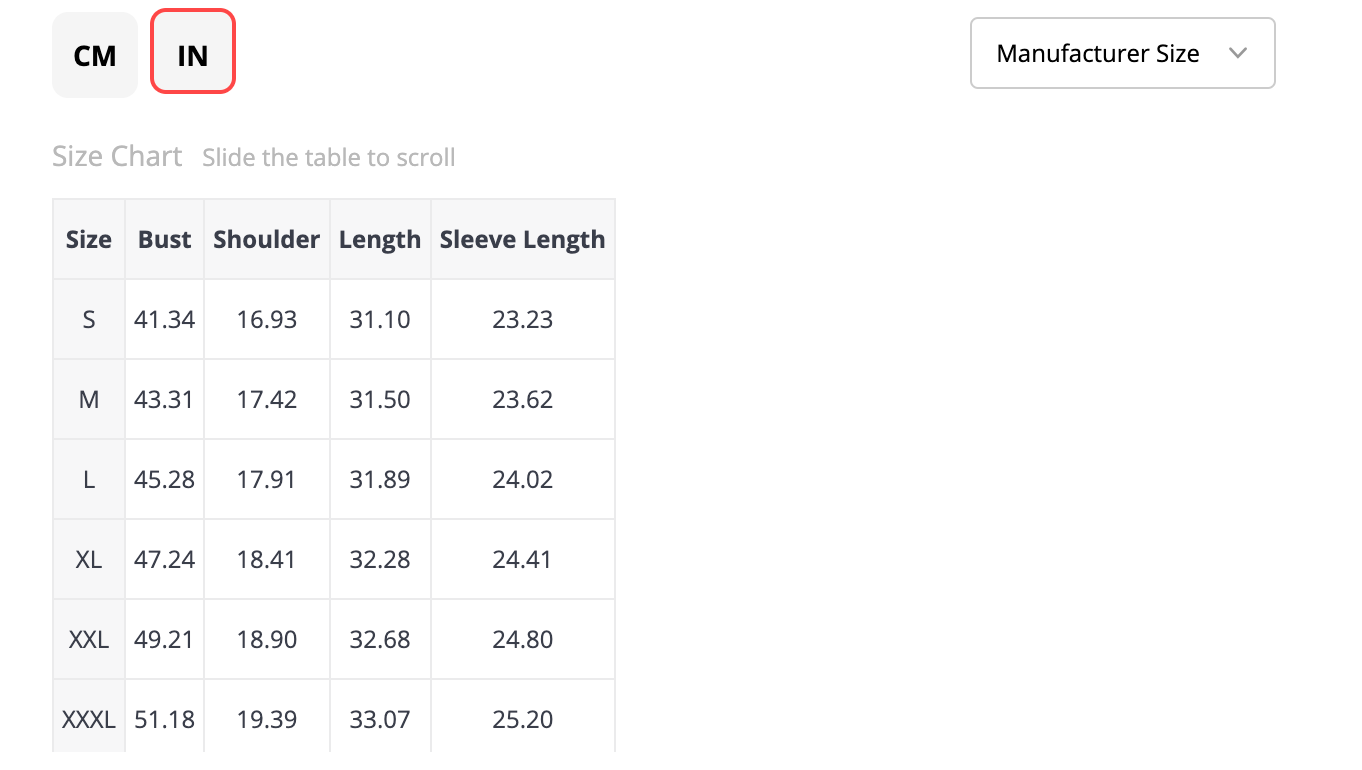Click the Slide the table to scroll hint

[x=329, y=157]
